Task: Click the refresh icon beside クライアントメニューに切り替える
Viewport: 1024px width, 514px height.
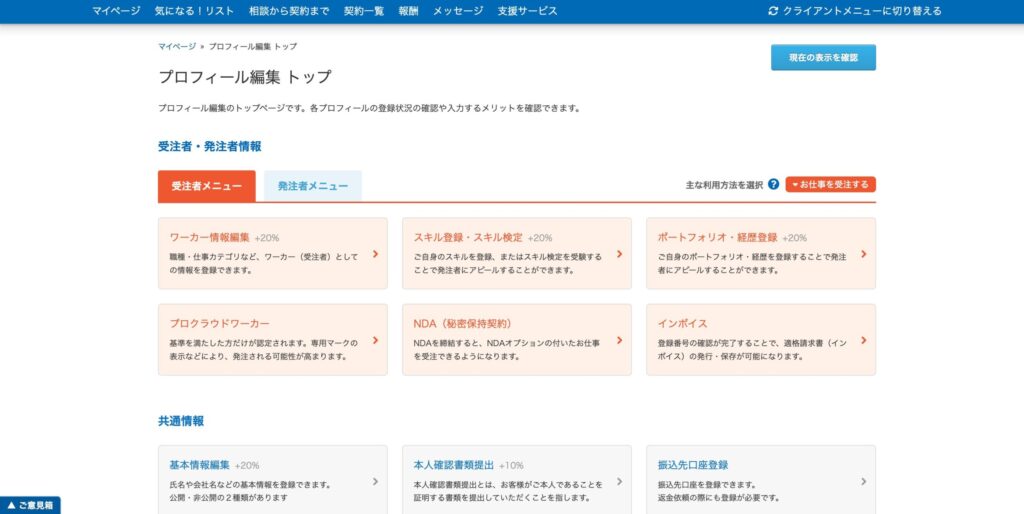Action: [x=773, y=11]
